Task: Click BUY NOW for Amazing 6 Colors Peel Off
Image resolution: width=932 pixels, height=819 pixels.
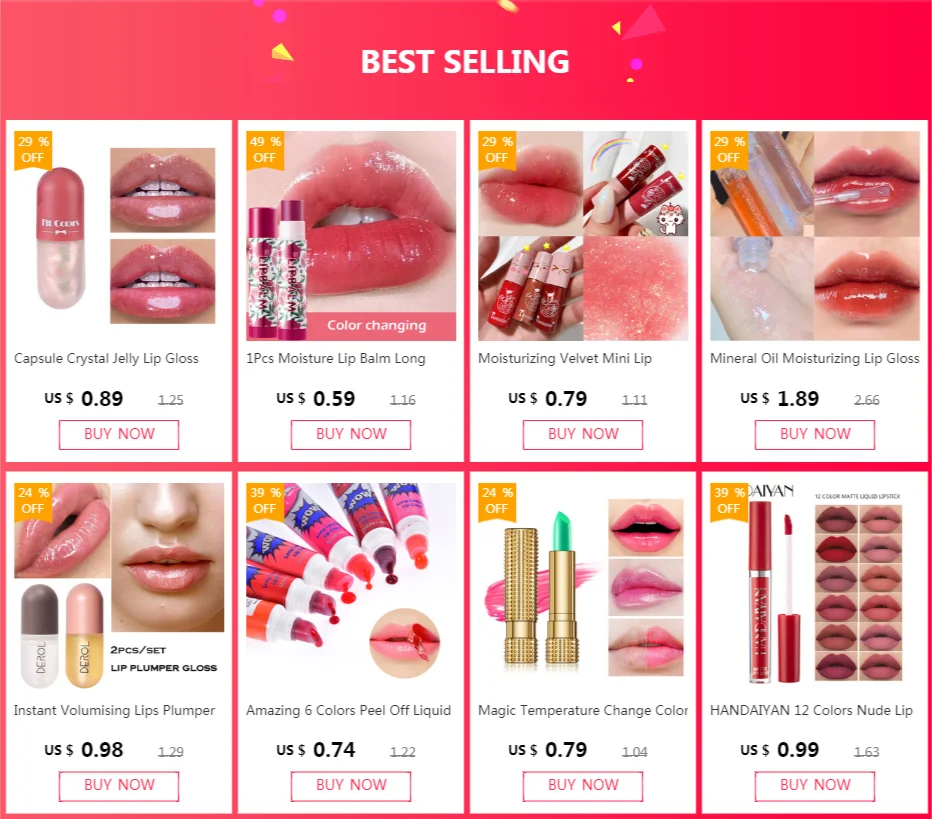Action: [351, 786]
